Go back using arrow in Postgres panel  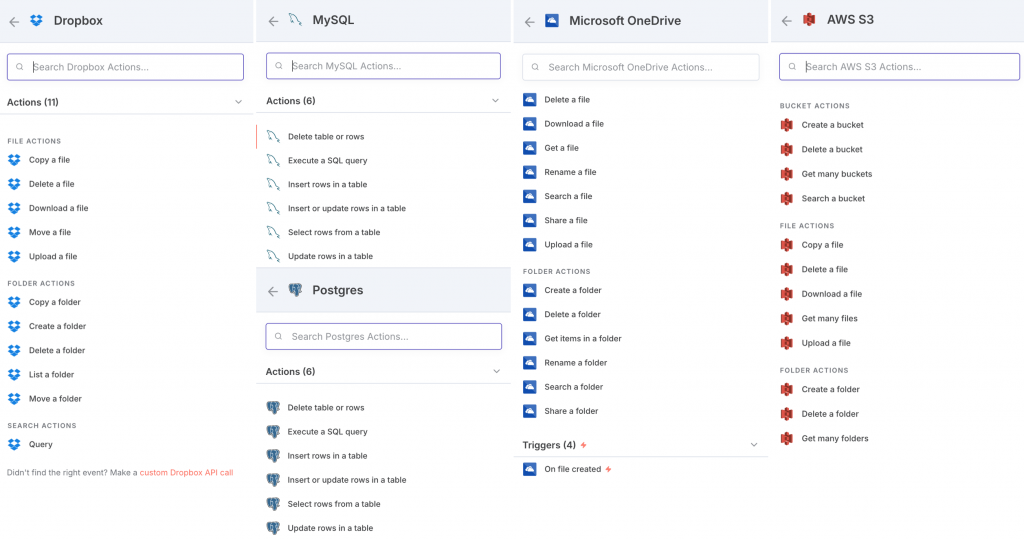(272, 291)
